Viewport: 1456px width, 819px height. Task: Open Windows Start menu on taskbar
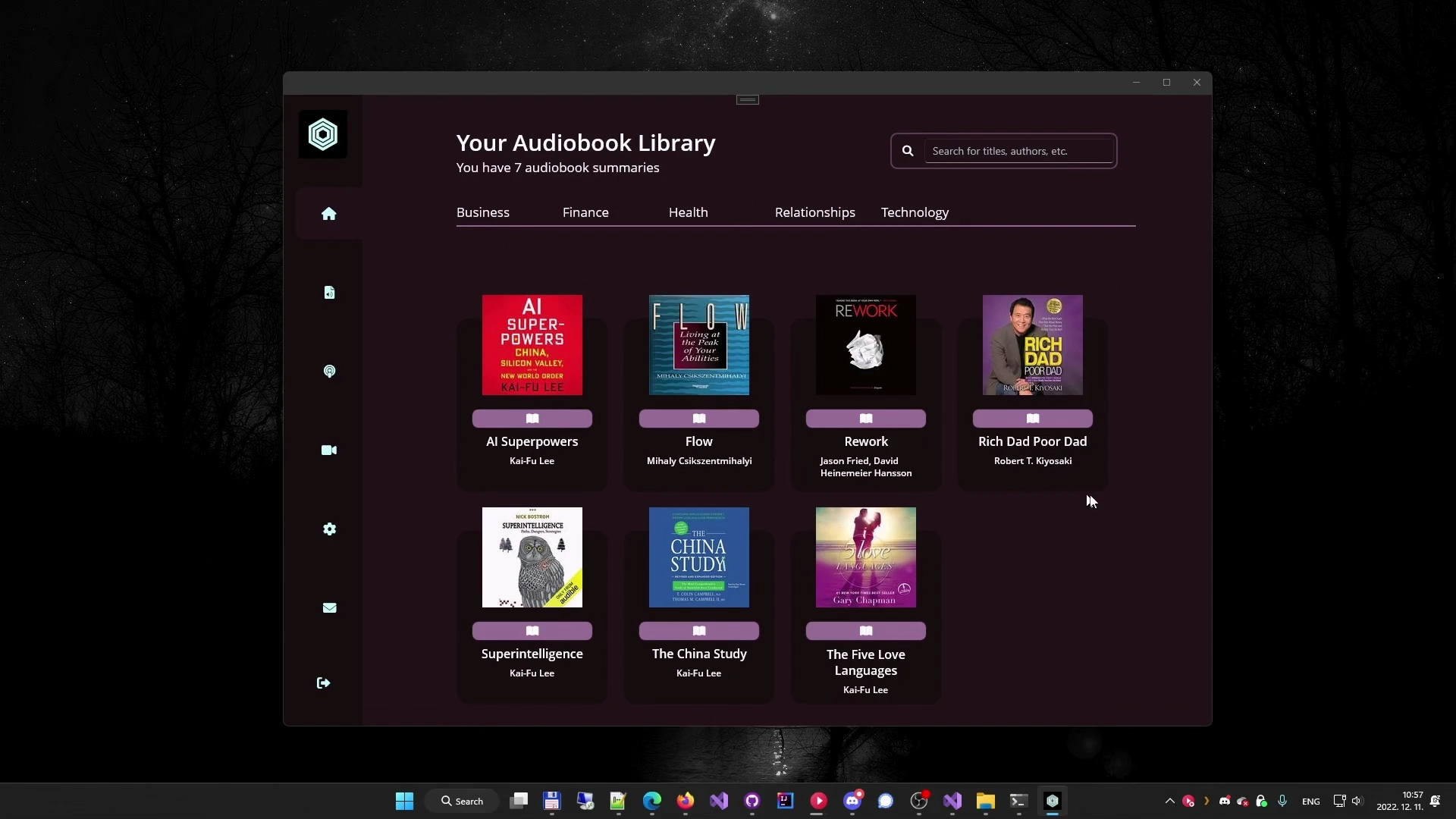coord(405,802)
